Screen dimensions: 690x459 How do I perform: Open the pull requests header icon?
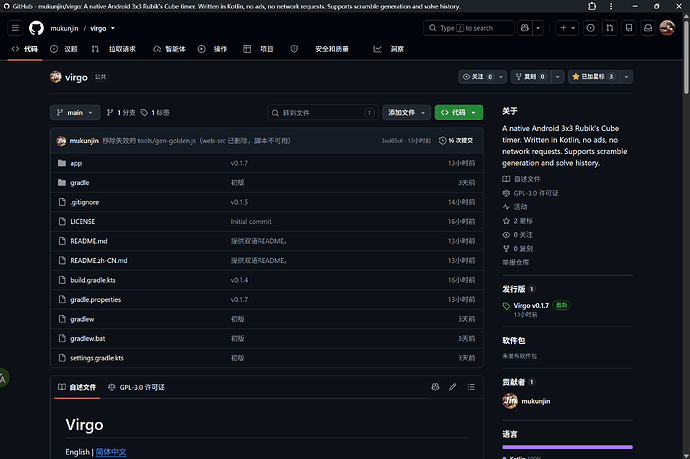pos(609,28)
